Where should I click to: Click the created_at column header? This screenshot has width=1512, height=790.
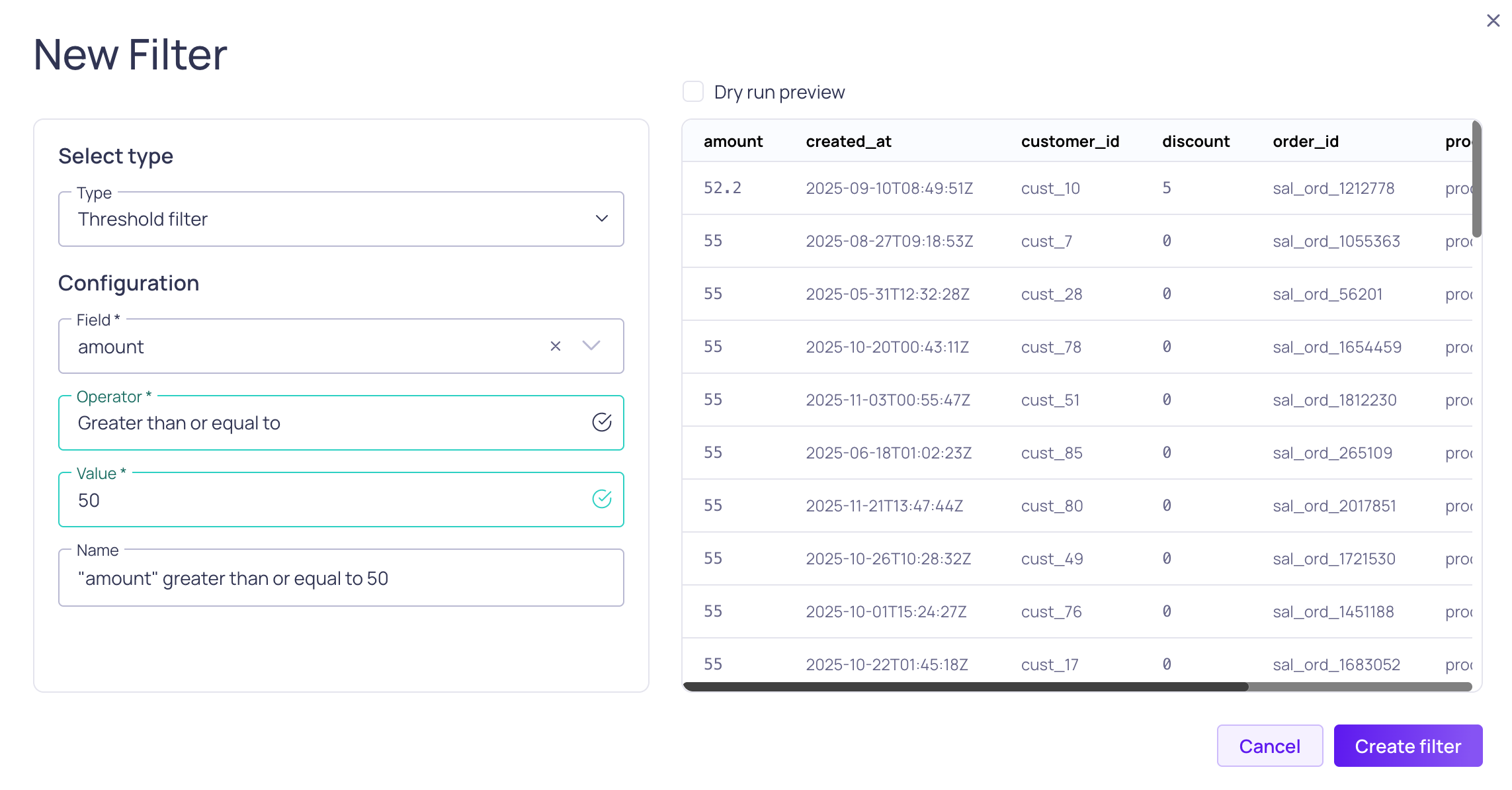[848, 142]
